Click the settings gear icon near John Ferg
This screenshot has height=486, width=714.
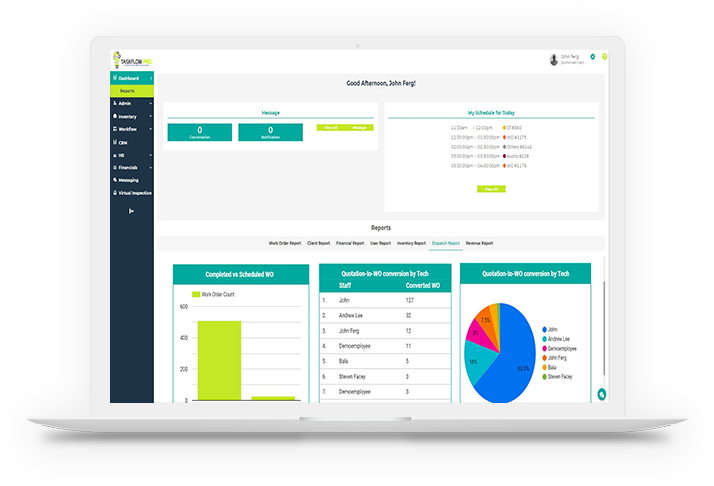[x=593, y=57]
